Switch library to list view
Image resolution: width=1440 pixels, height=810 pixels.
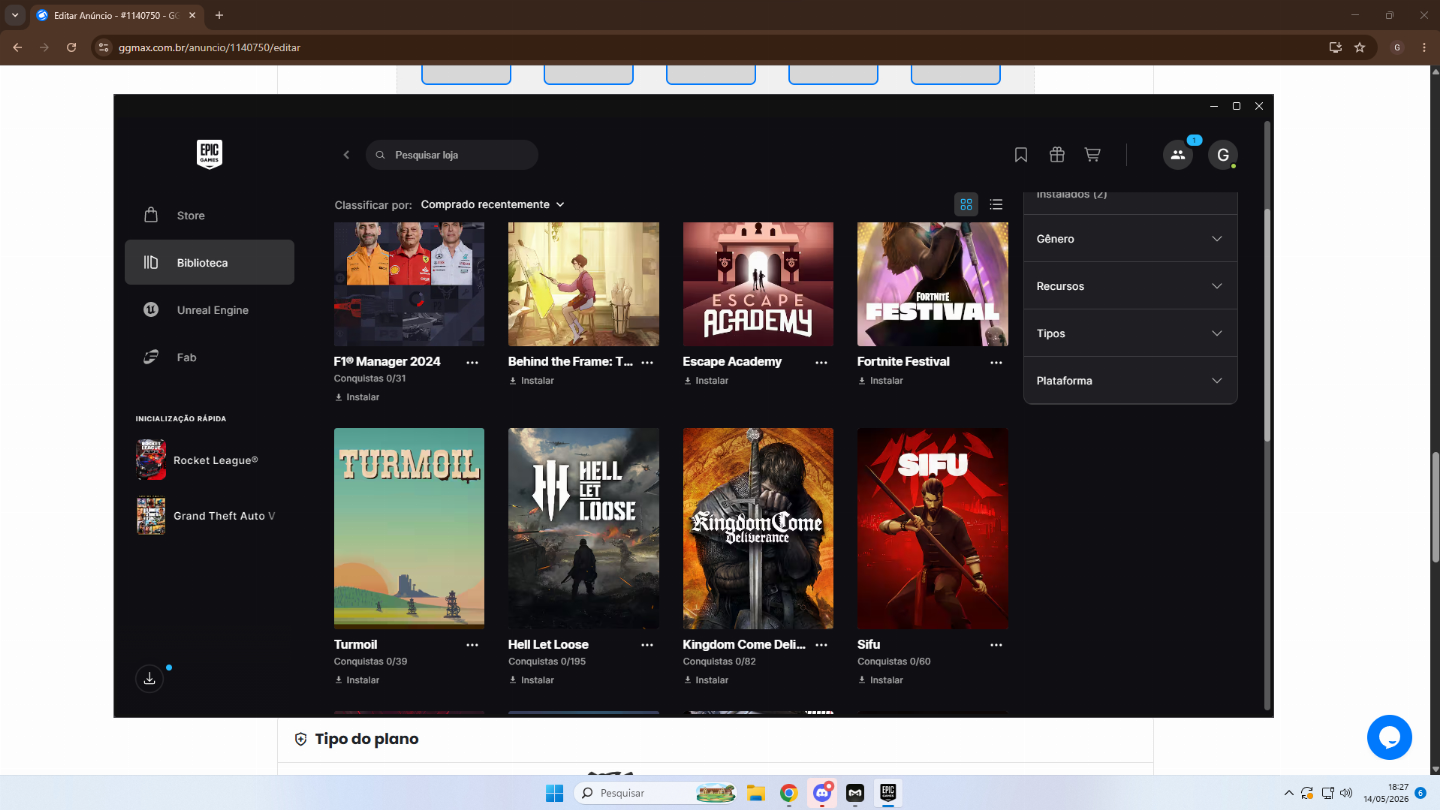tap(996, 204)
